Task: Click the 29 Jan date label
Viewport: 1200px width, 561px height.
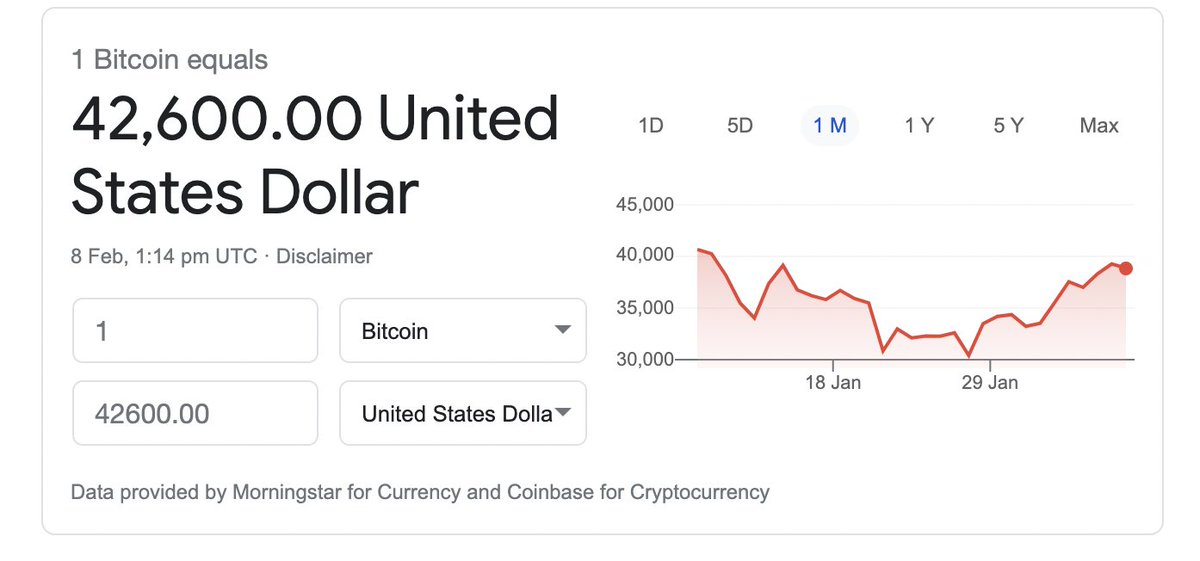Action: 990,382
